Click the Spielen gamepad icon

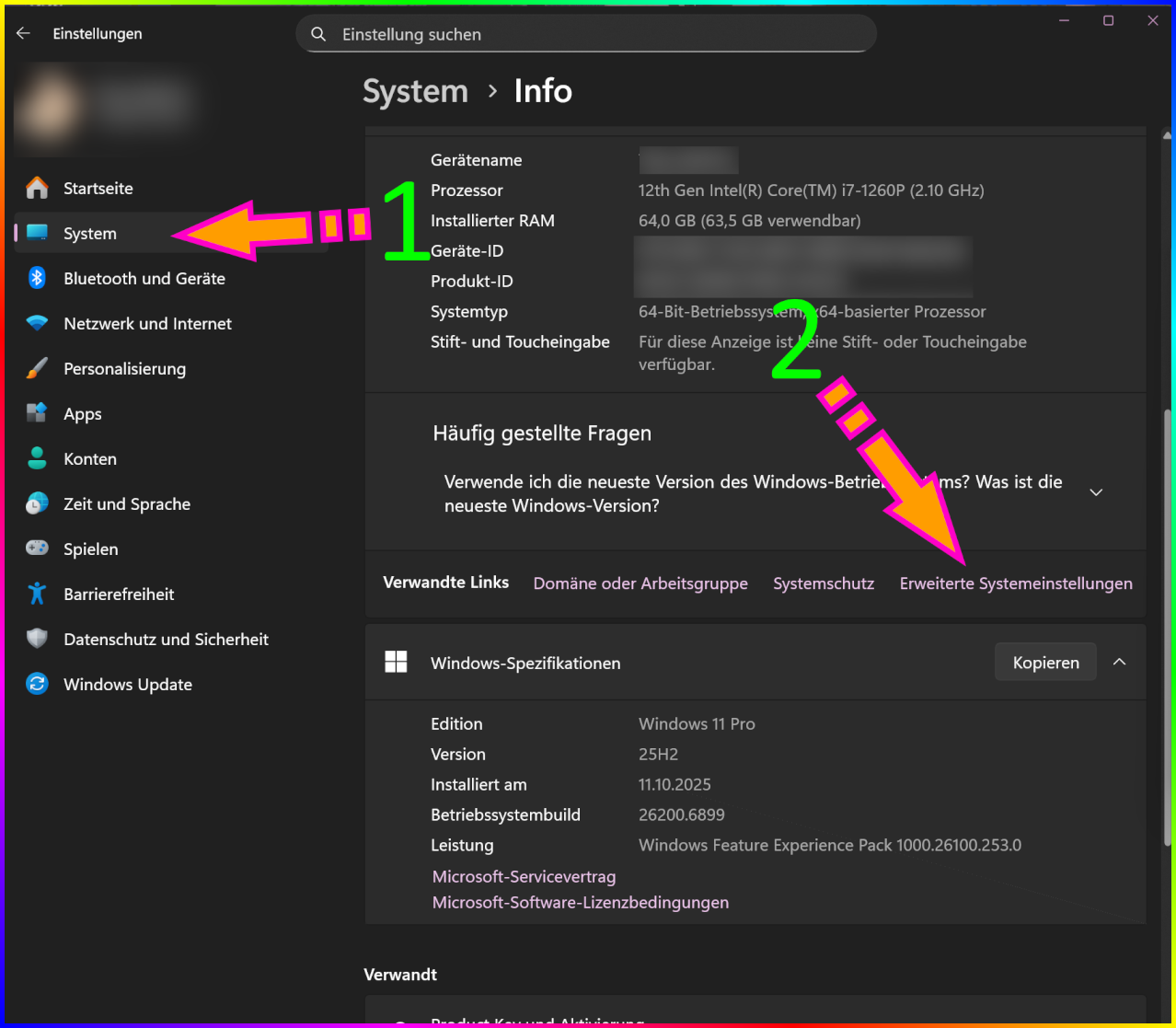37,549
